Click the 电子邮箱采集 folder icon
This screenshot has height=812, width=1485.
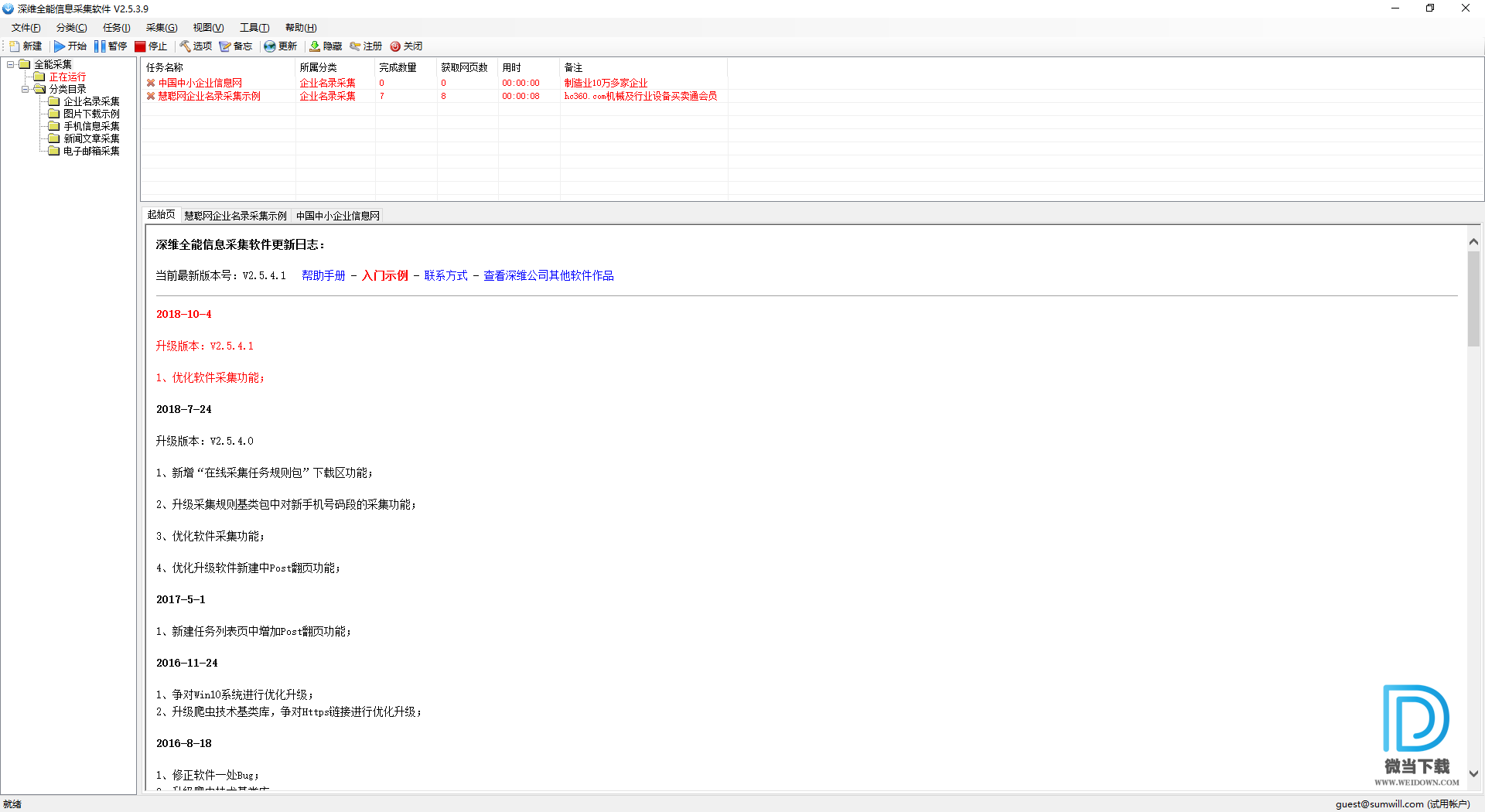[54, 151]
